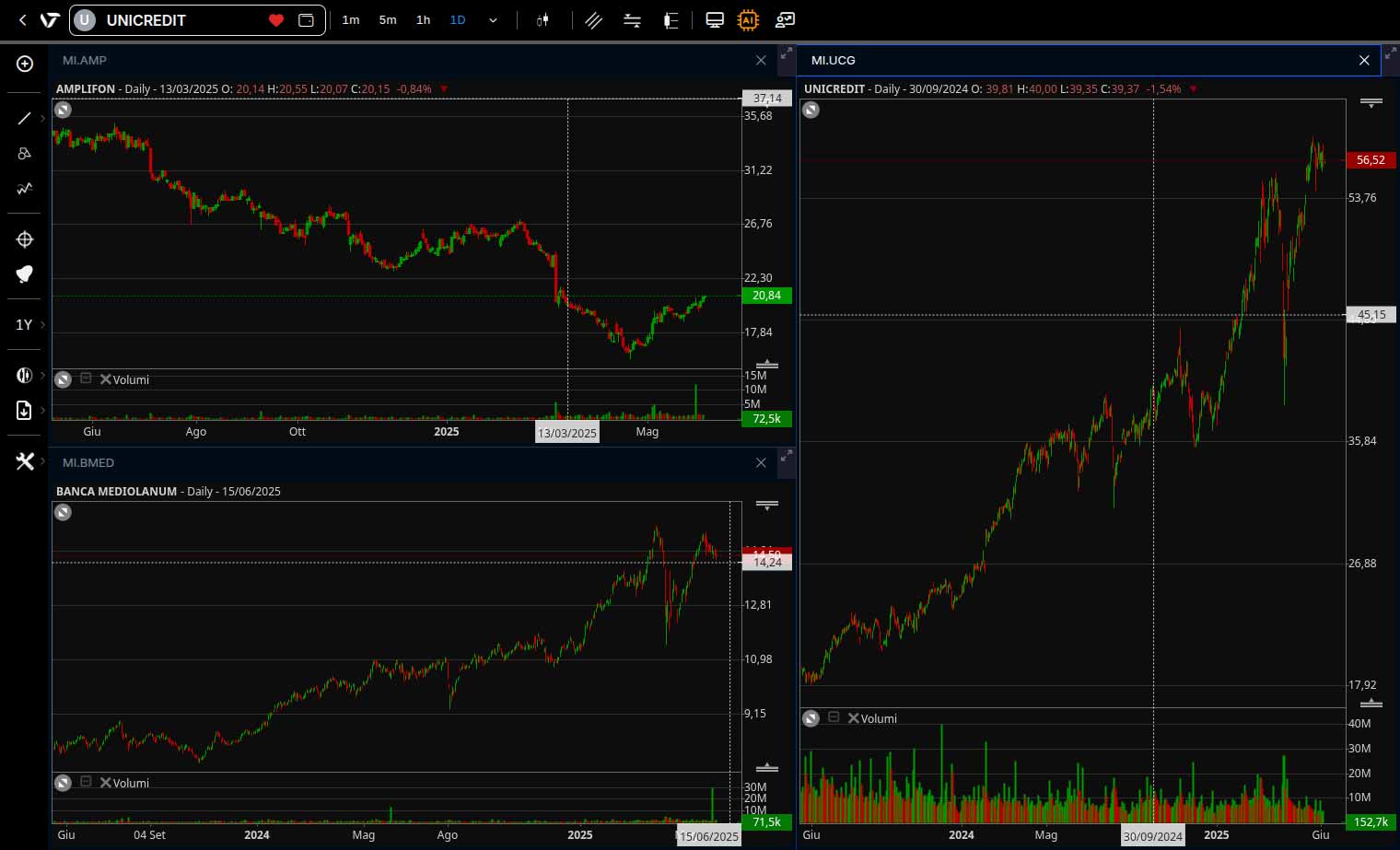This screenshot has height=850, width=1400.
Task: Click the Unicredit chart round settings button
Action: pos(811,110)
